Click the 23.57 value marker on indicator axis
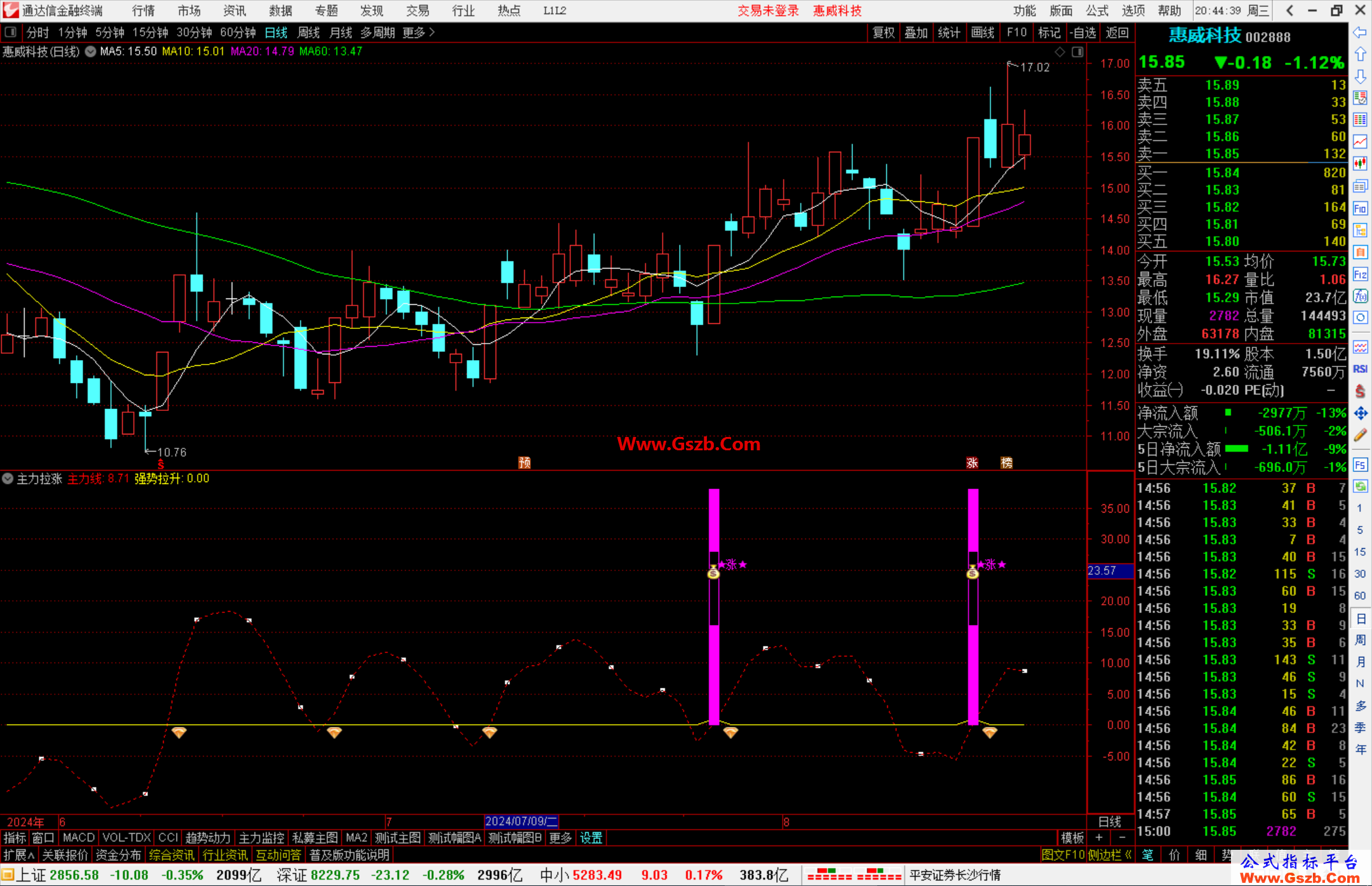The height and width of the screenshot is (886, 1372). [x=1110, y=571]
